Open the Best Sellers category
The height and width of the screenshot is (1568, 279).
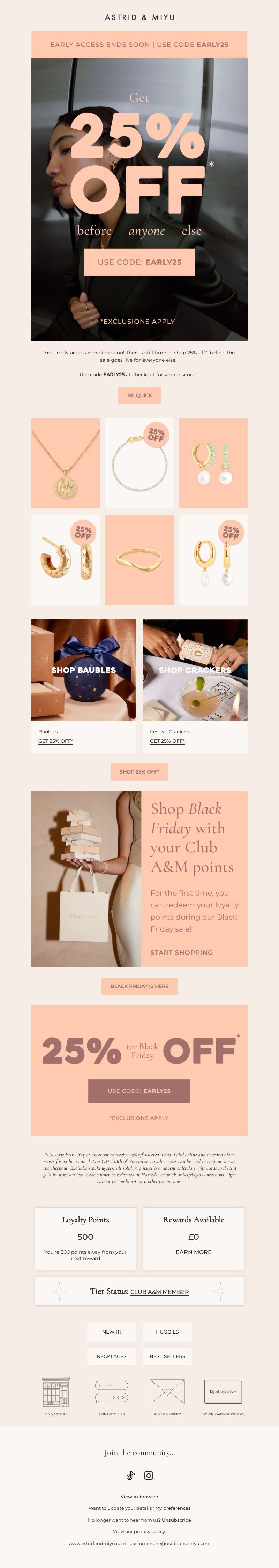(167, 1356)
